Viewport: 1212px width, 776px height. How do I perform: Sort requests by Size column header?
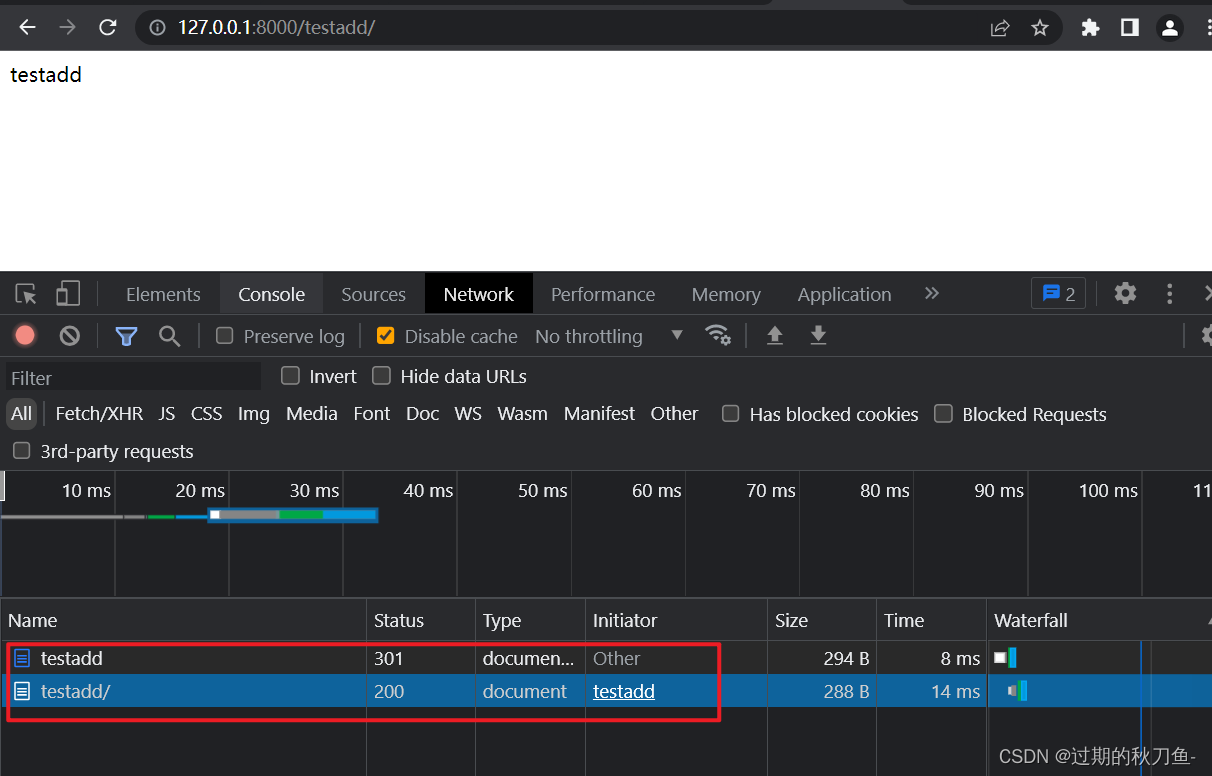pos(821,620)
